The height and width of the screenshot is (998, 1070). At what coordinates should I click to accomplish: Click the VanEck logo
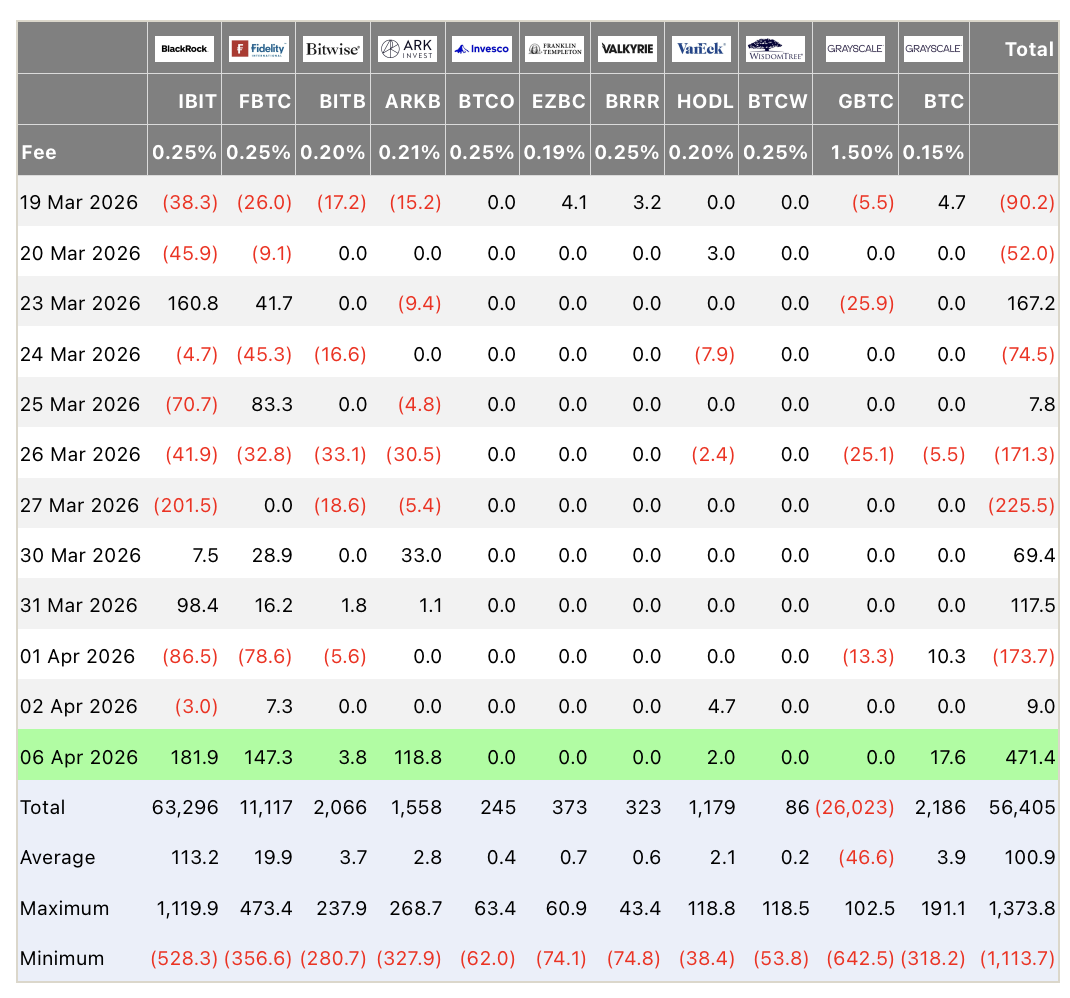702,49
